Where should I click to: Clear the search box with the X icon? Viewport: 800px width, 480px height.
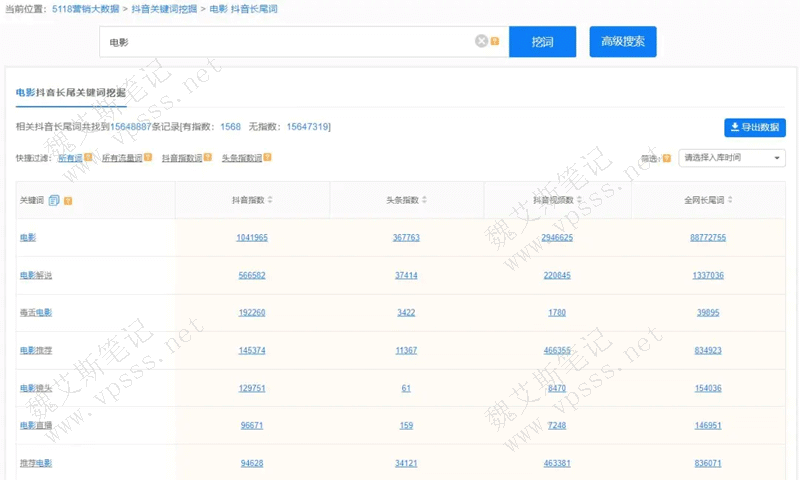click(481, 41)
